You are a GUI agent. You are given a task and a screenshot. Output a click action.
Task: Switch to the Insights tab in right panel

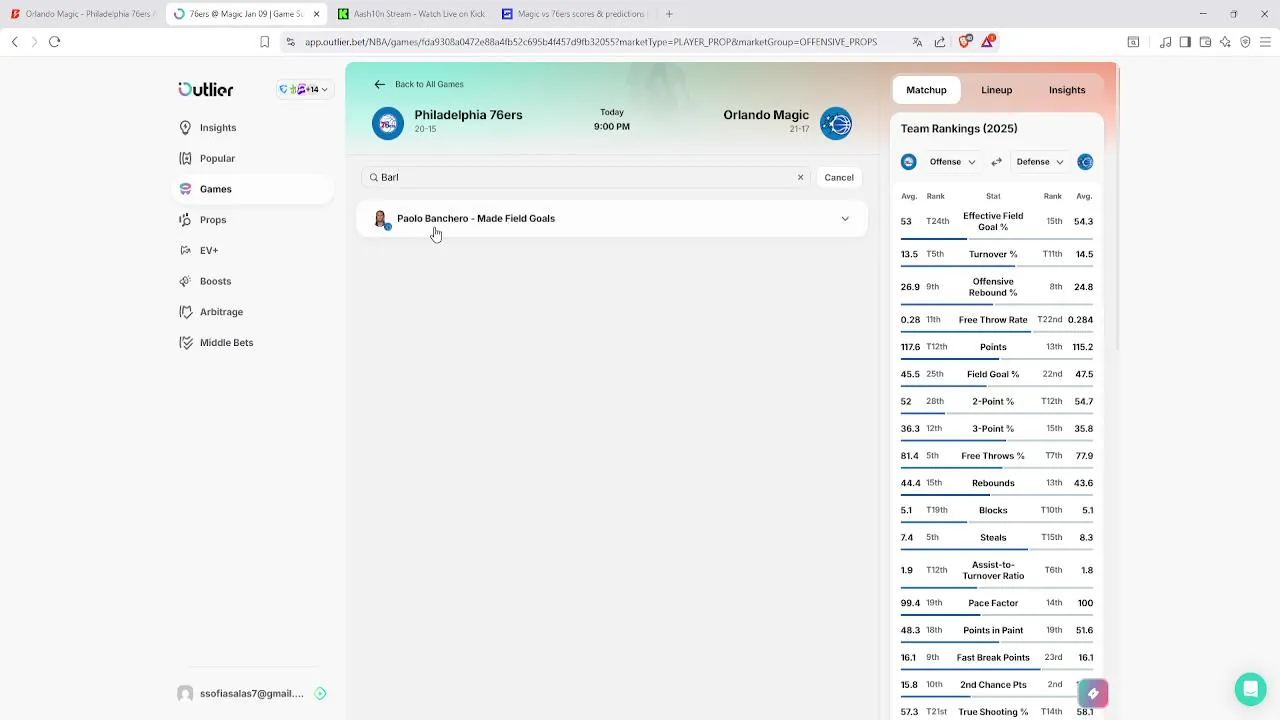(1067, 90)
